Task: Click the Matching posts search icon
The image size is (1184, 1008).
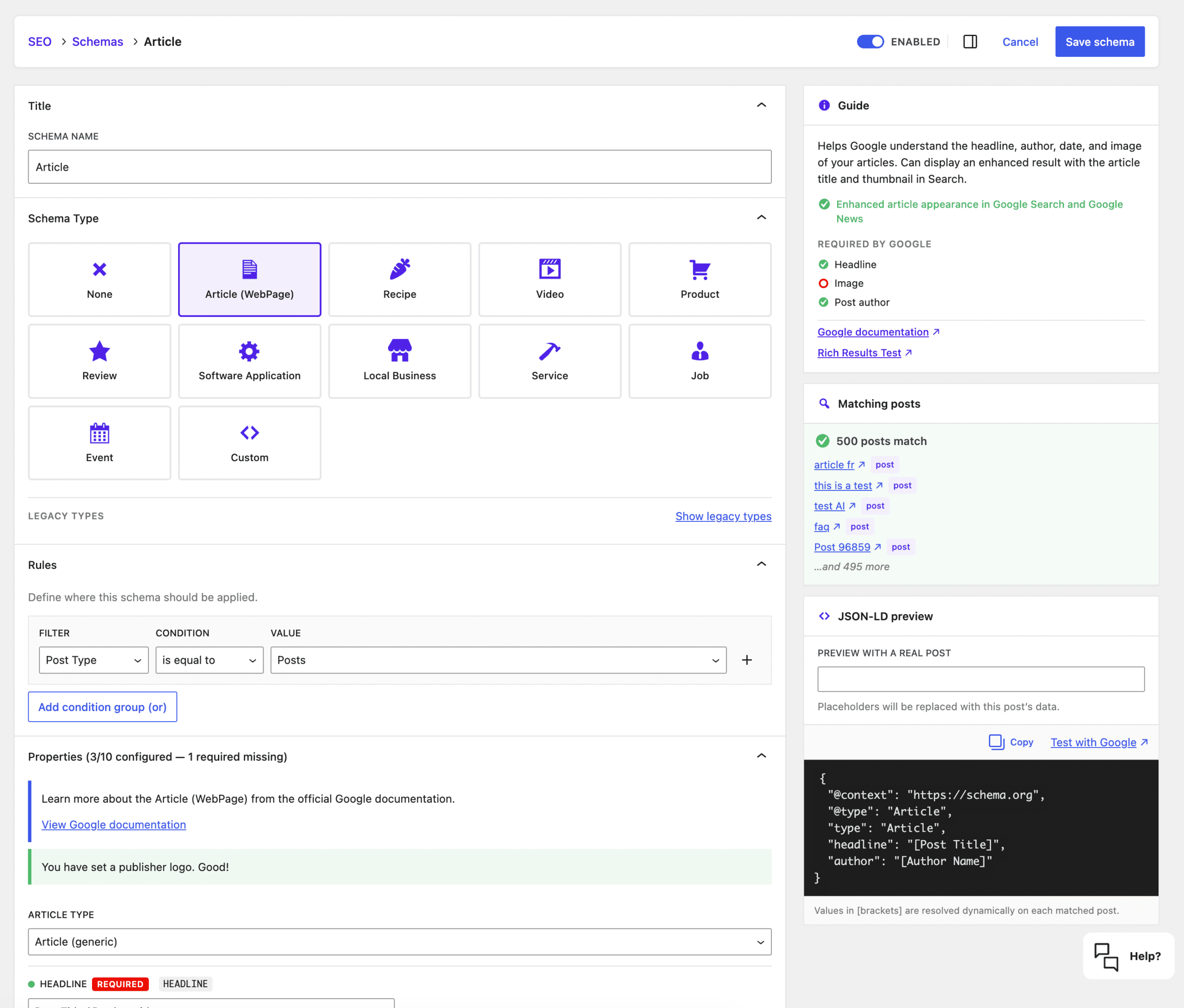Action: 824,403
